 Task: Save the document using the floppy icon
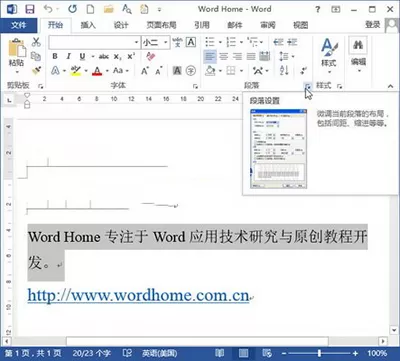[x=30, y=9]
